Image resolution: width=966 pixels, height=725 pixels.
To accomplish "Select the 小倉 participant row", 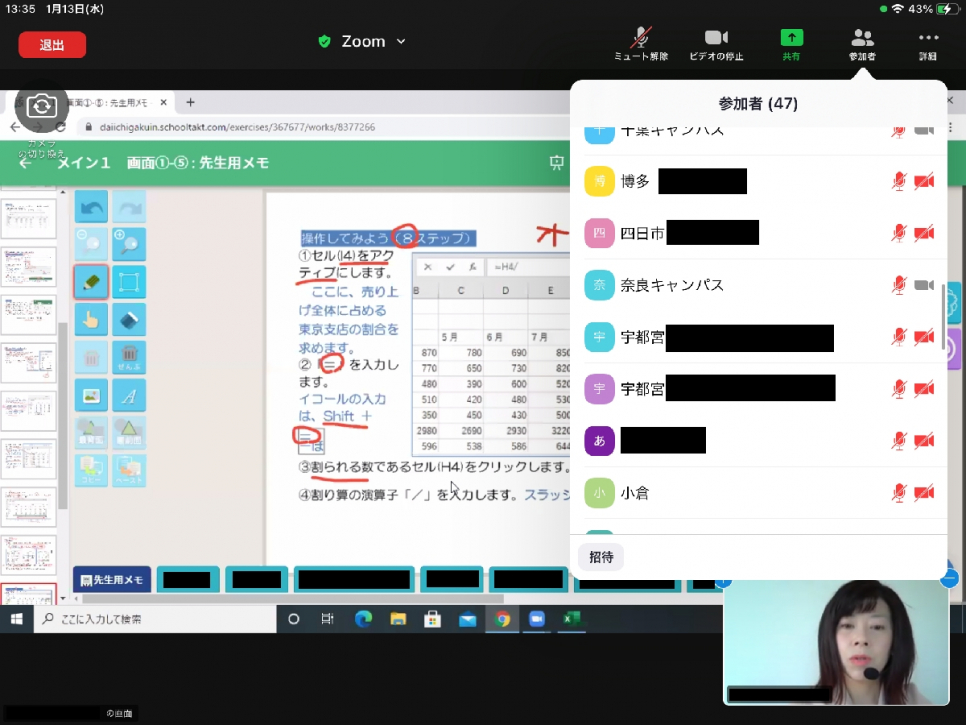I will 758,492.
